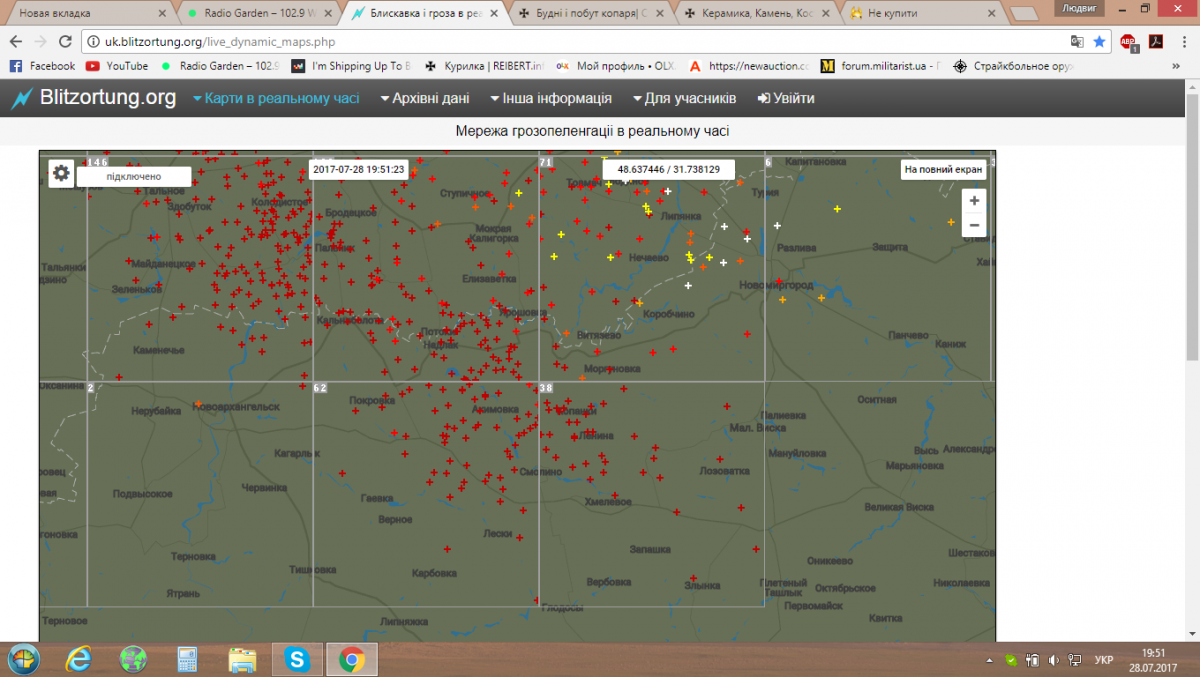
Task: Click the timestamp '2017-07-28 19:51:23' box
Action: [359, 169]
